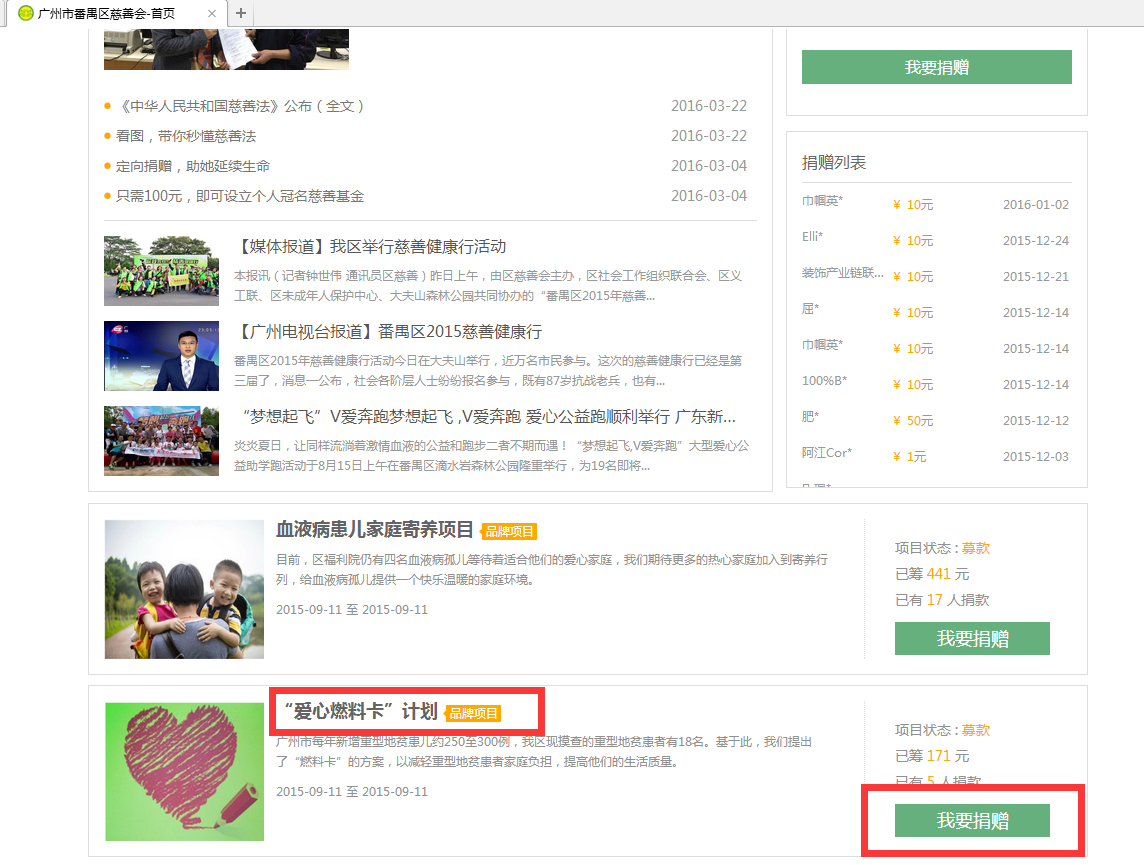This screenshot has height=865, width=1144.
Task: Open 《中华人民共和国慈善法》公布（全文） news link
Action: pyautogui.click(x=239, y=106)
